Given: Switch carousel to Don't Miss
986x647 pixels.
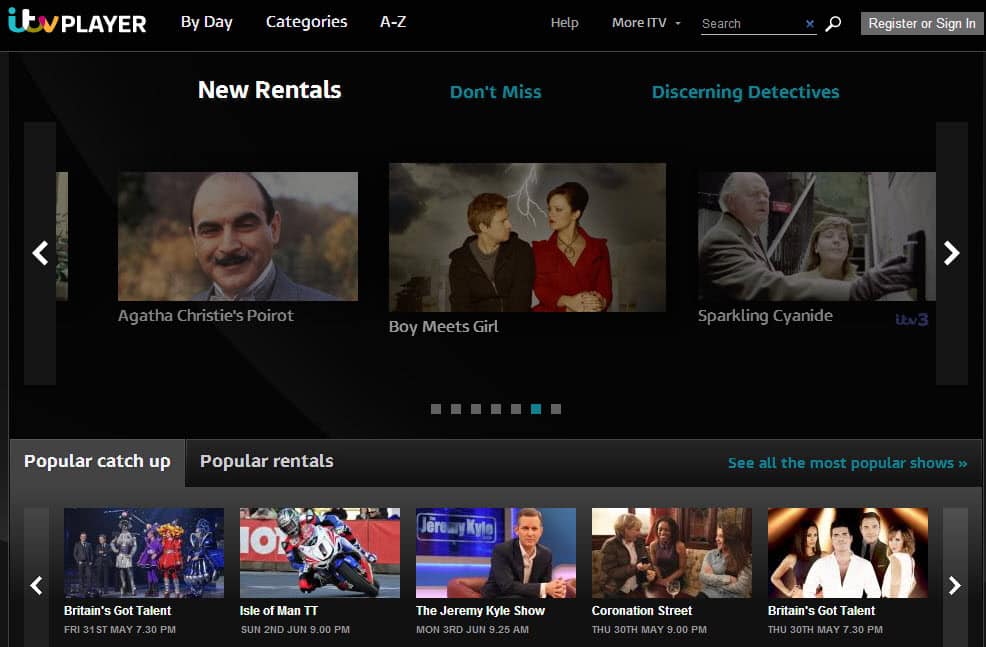Looking at the screenshot, I should (495, 91).
